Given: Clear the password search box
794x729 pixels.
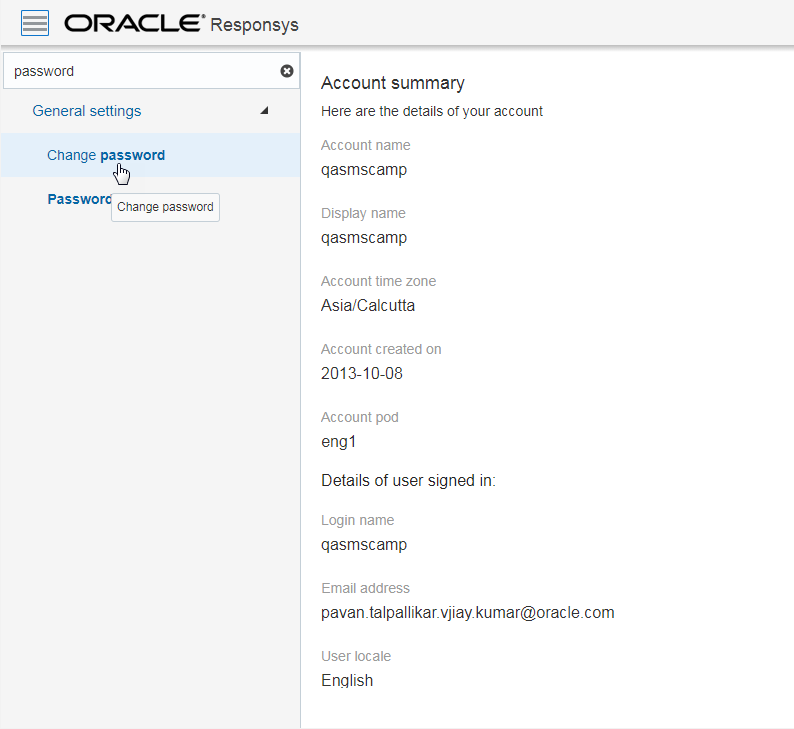Looking at the screenshot, I should coord(287,71).
